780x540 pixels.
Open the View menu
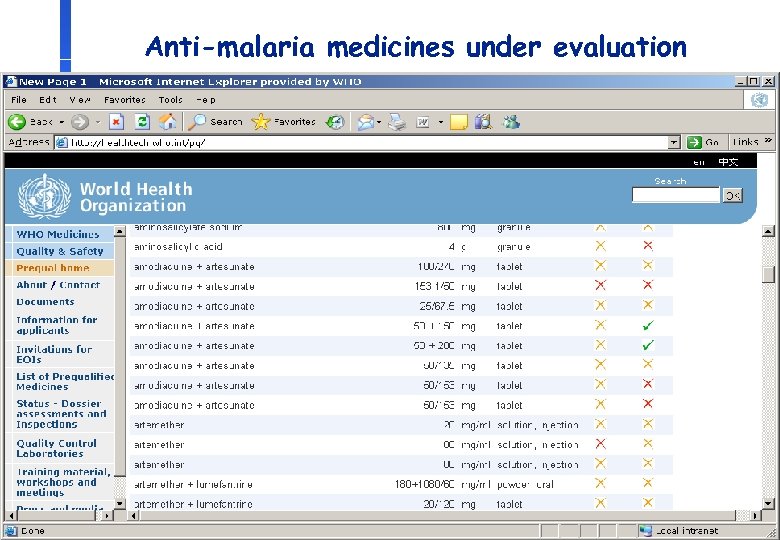(x=80, y=100)
